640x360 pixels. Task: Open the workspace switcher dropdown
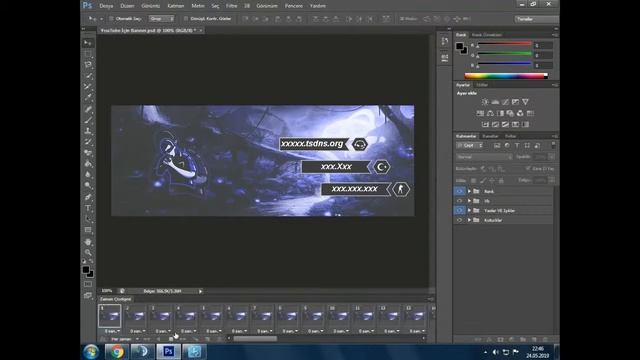pyautogui.click(x=536, y=19)
